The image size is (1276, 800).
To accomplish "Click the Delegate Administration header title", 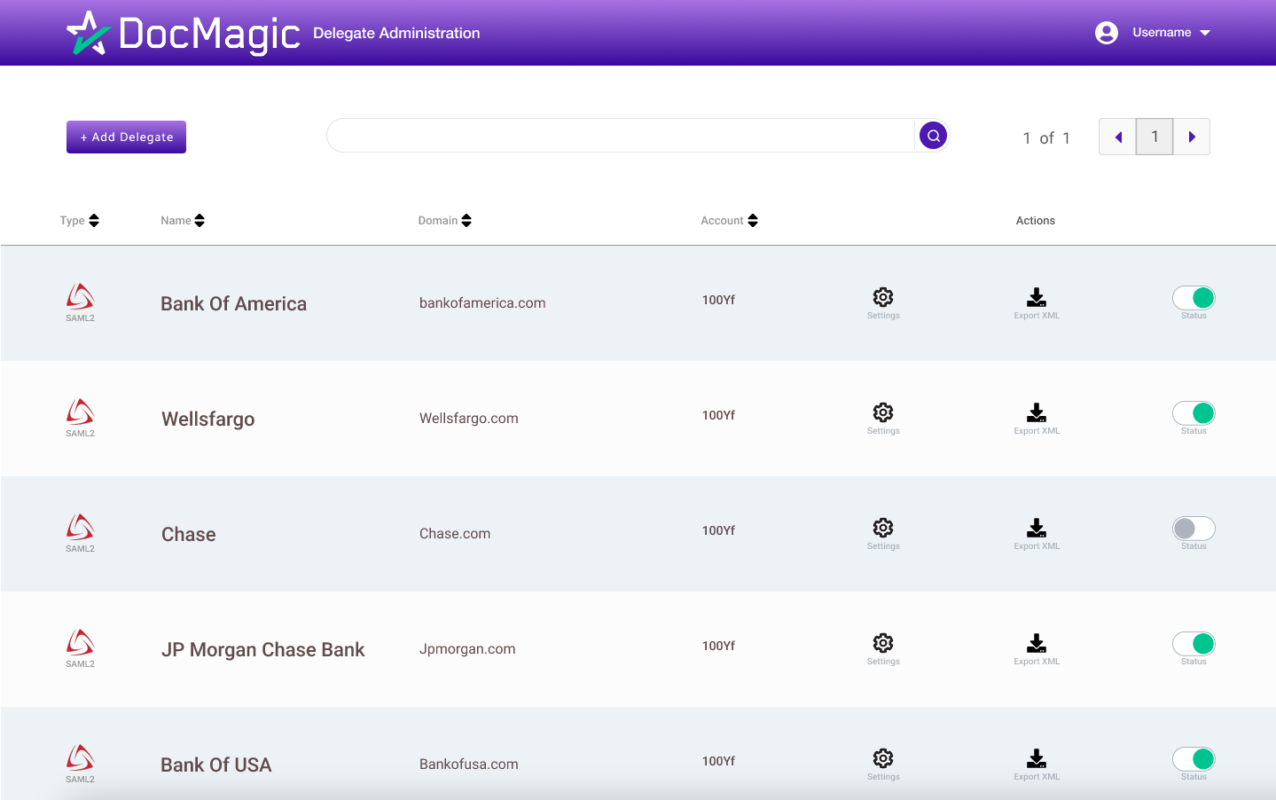I will (397, 33).
